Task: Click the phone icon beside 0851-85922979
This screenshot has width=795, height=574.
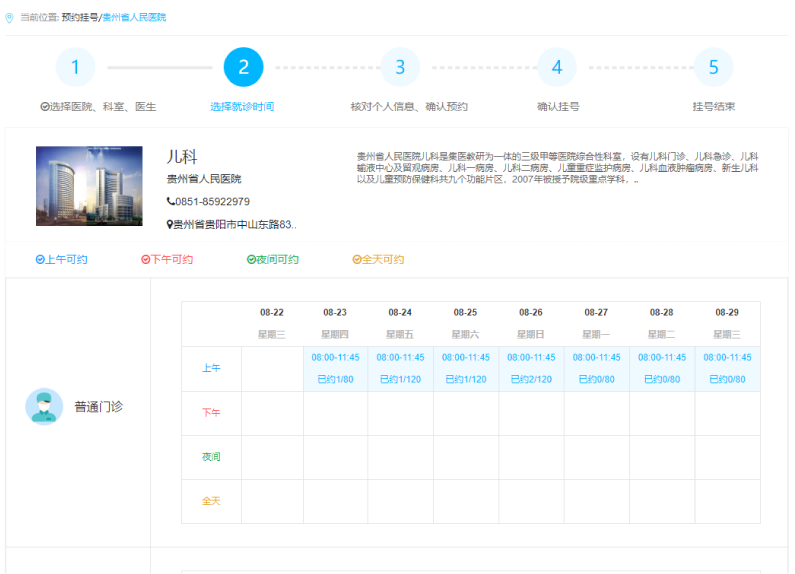Action: [x=170, y=202]
